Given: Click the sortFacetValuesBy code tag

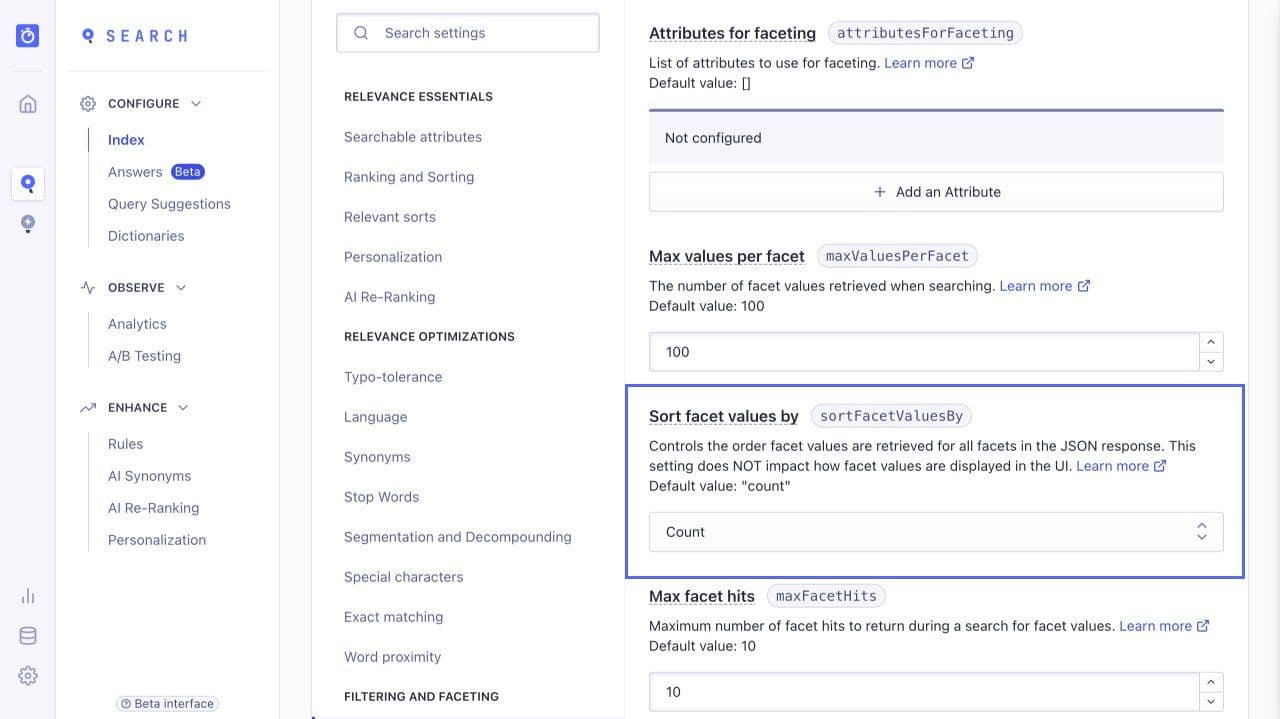Looking at the screenshot, I should [891, 416].
